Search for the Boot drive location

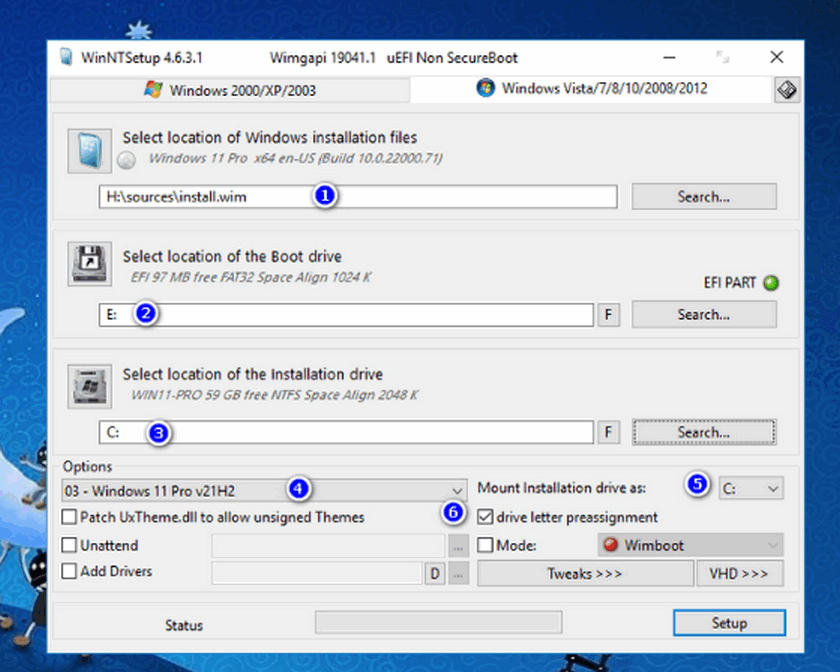click(704, 315)
